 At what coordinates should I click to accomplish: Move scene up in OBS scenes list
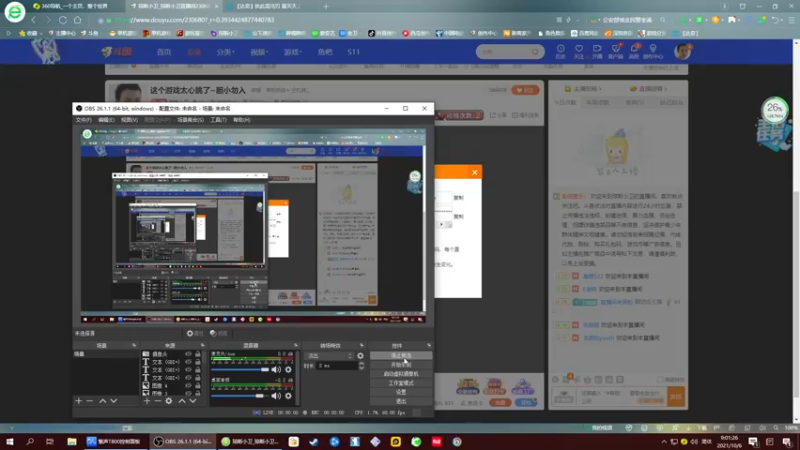click(103, 401)
